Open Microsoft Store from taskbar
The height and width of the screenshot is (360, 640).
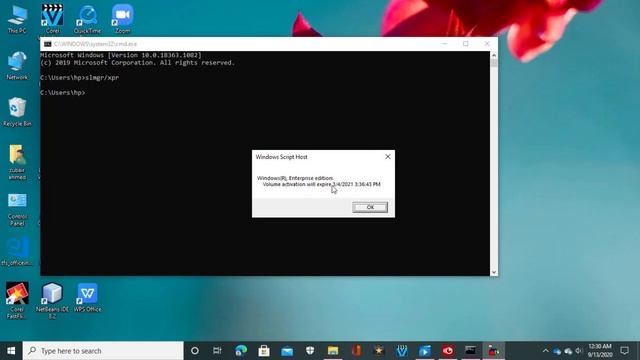264,351
